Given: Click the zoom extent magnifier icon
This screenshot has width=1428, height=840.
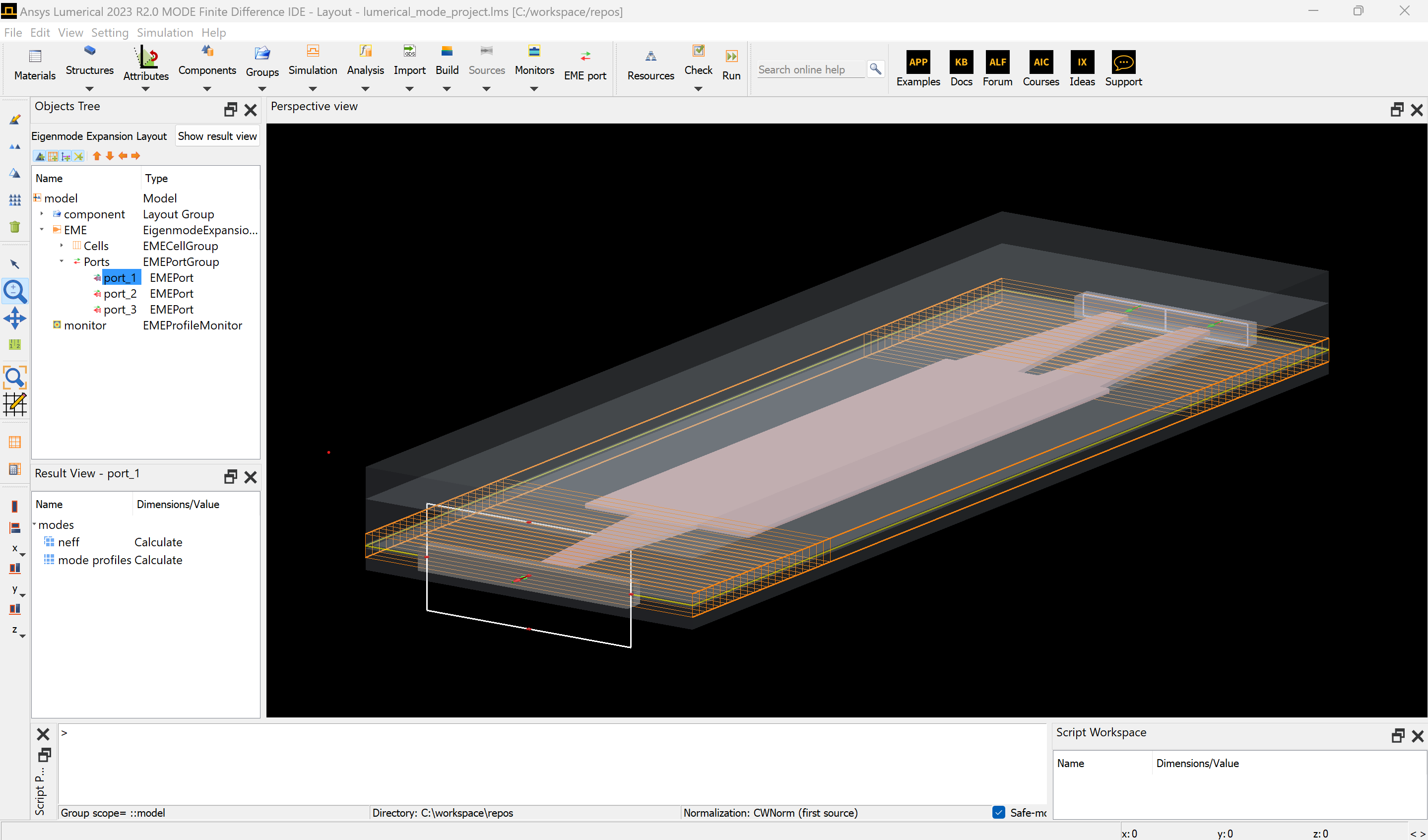Looking at the screenshot, I should [x=15, y=378].
